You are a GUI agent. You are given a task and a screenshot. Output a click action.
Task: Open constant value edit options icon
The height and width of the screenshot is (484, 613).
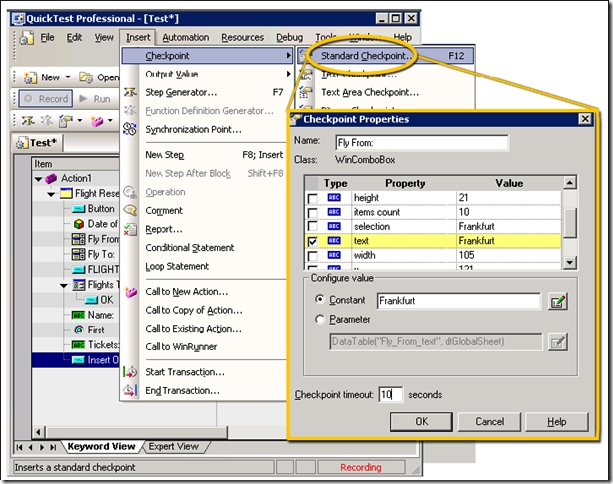click(x=557, y=301)
